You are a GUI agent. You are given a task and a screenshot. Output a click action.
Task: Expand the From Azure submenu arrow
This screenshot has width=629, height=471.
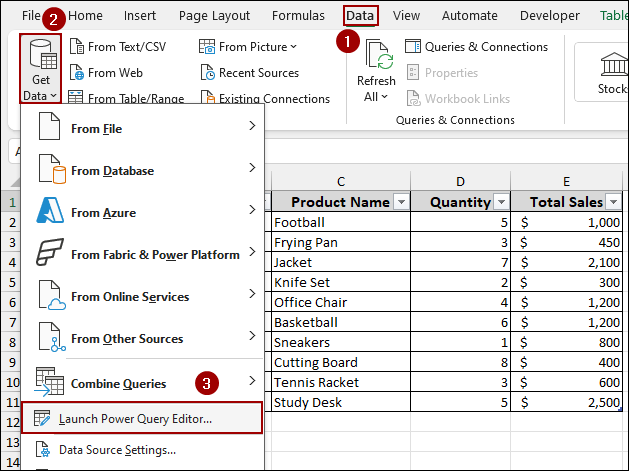pos(252,209)
